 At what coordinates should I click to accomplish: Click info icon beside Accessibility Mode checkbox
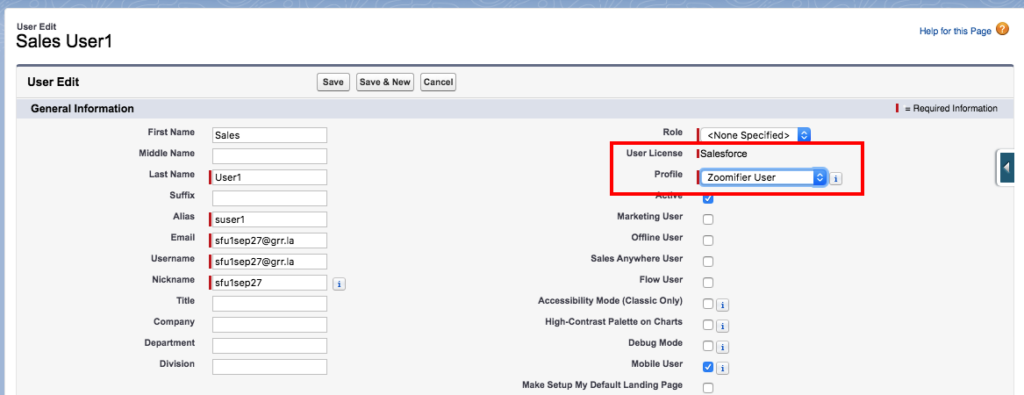(722, 305)
